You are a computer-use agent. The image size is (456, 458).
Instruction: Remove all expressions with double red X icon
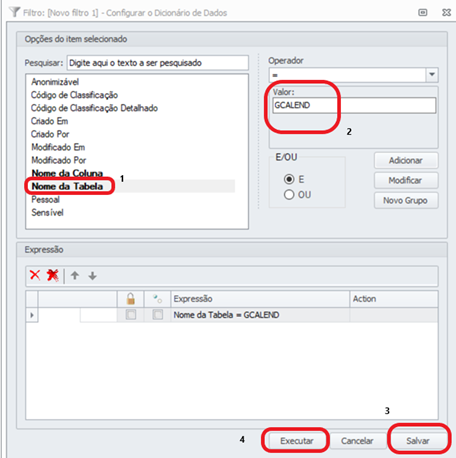(53, 275)
